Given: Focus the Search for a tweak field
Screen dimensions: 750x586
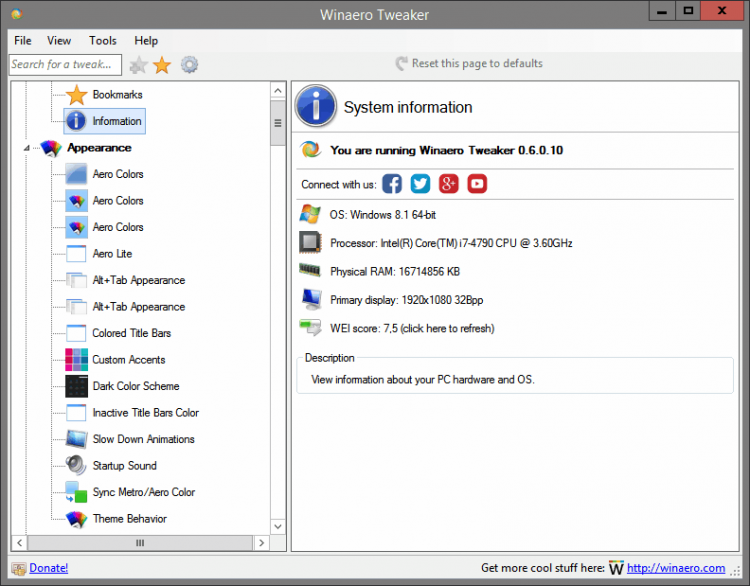Looking at the screenshot, I should 65,65.
